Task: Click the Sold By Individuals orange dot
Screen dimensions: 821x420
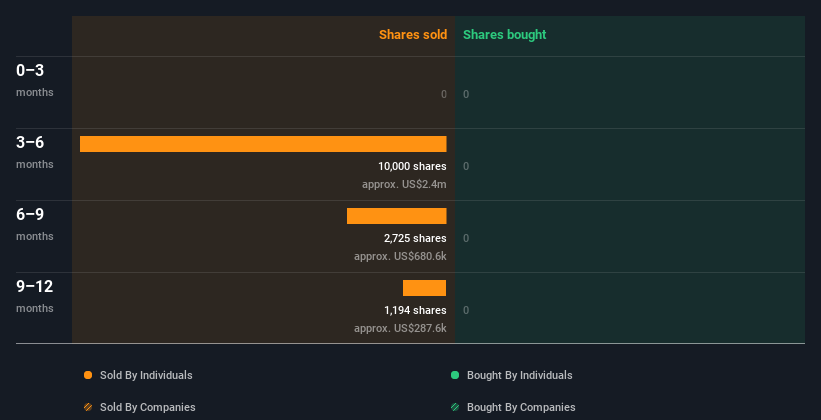Action: coord(88,375)
